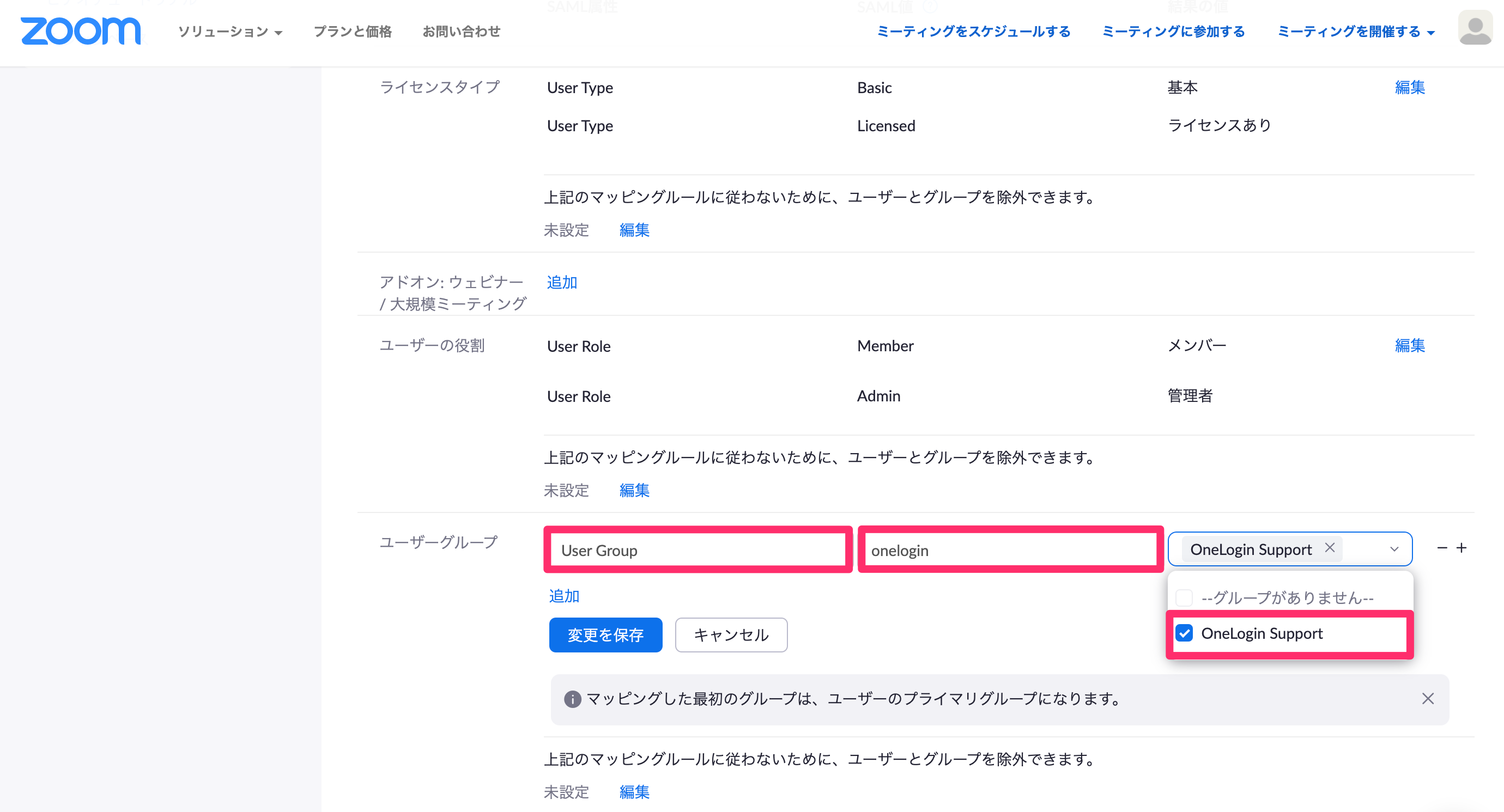Viewport: 1504px width, 812px height.
Task: Edit exclusions under ユーザーの役割 section
Action: tap(634, 491)
